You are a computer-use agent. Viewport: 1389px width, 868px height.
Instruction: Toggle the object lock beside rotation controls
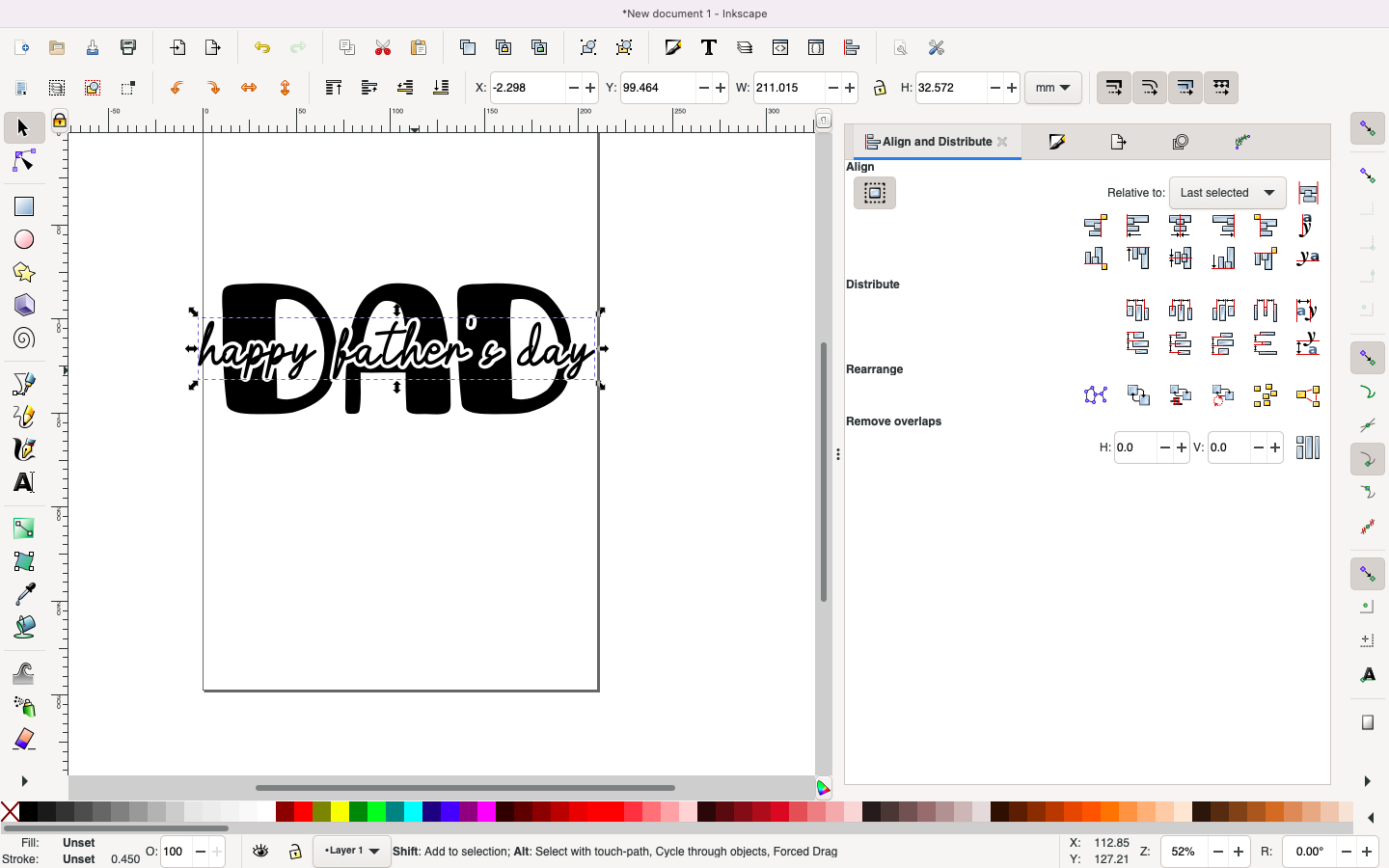880,88
